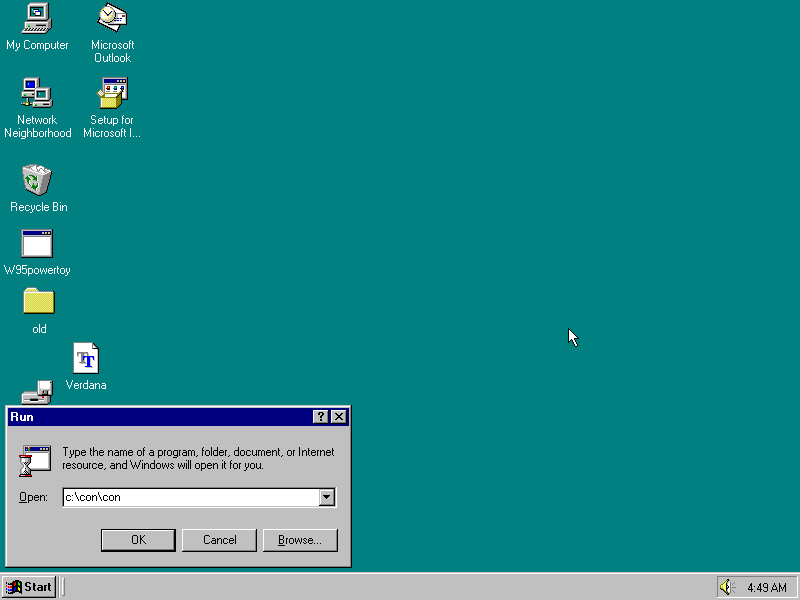
Task: Open the Start menu
Action: (x=28, y=587)
